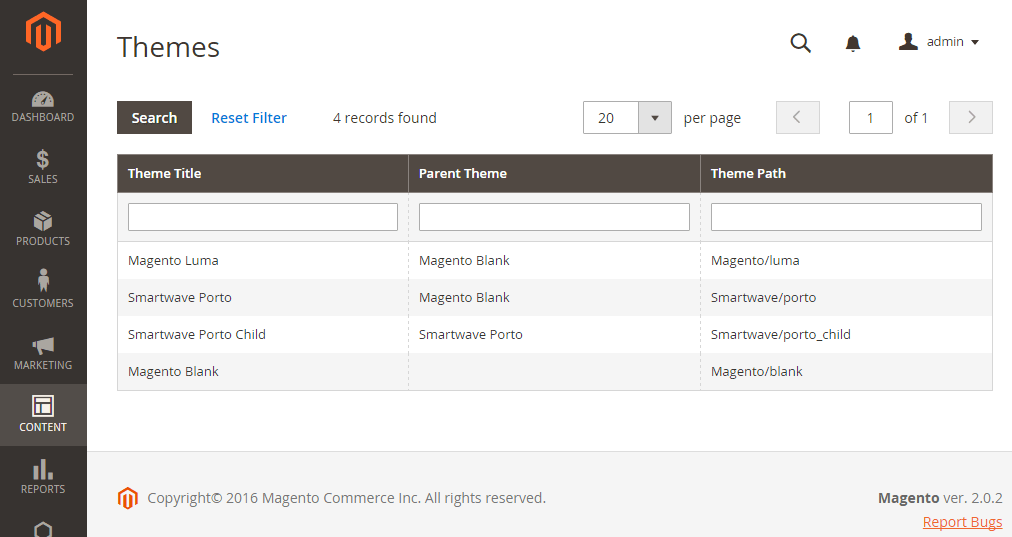Click the global search magnifier icon
The width and height of the screenshot is (1012, 537).
800,43
